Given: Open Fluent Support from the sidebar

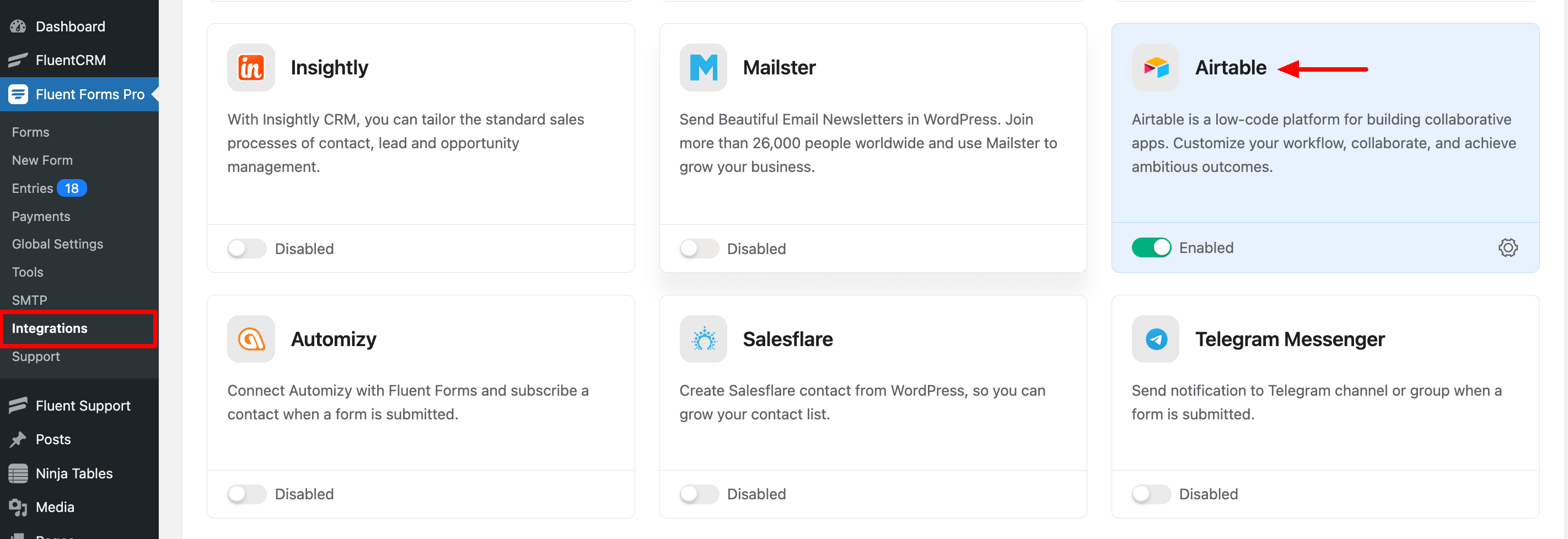Looking at the screenshot, I should point(83,406).
